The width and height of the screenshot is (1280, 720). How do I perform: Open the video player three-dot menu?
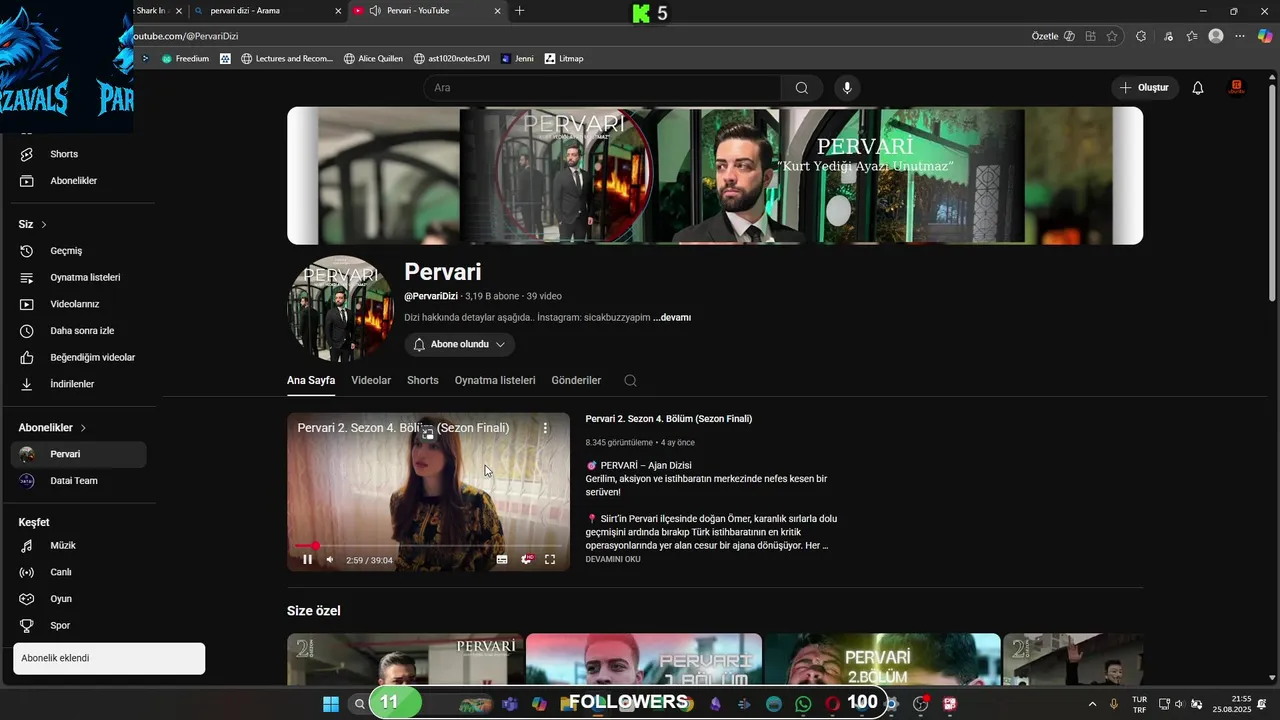click(x=545, y=427)
